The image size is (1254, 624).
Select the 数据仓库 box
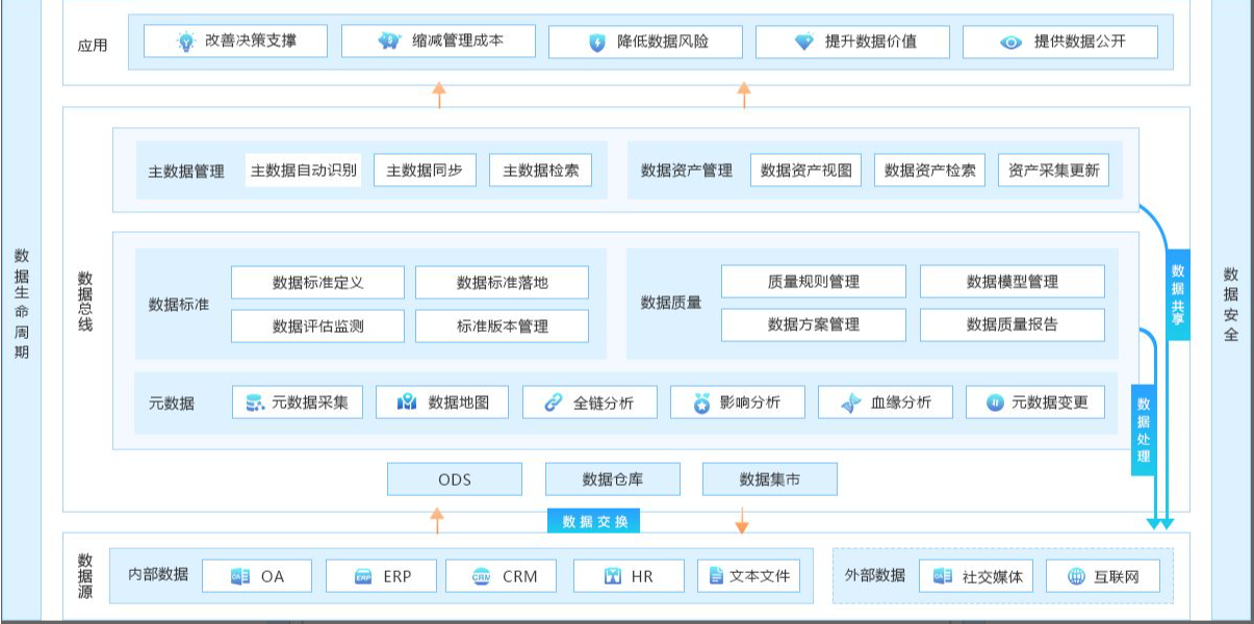pos(612,479)
